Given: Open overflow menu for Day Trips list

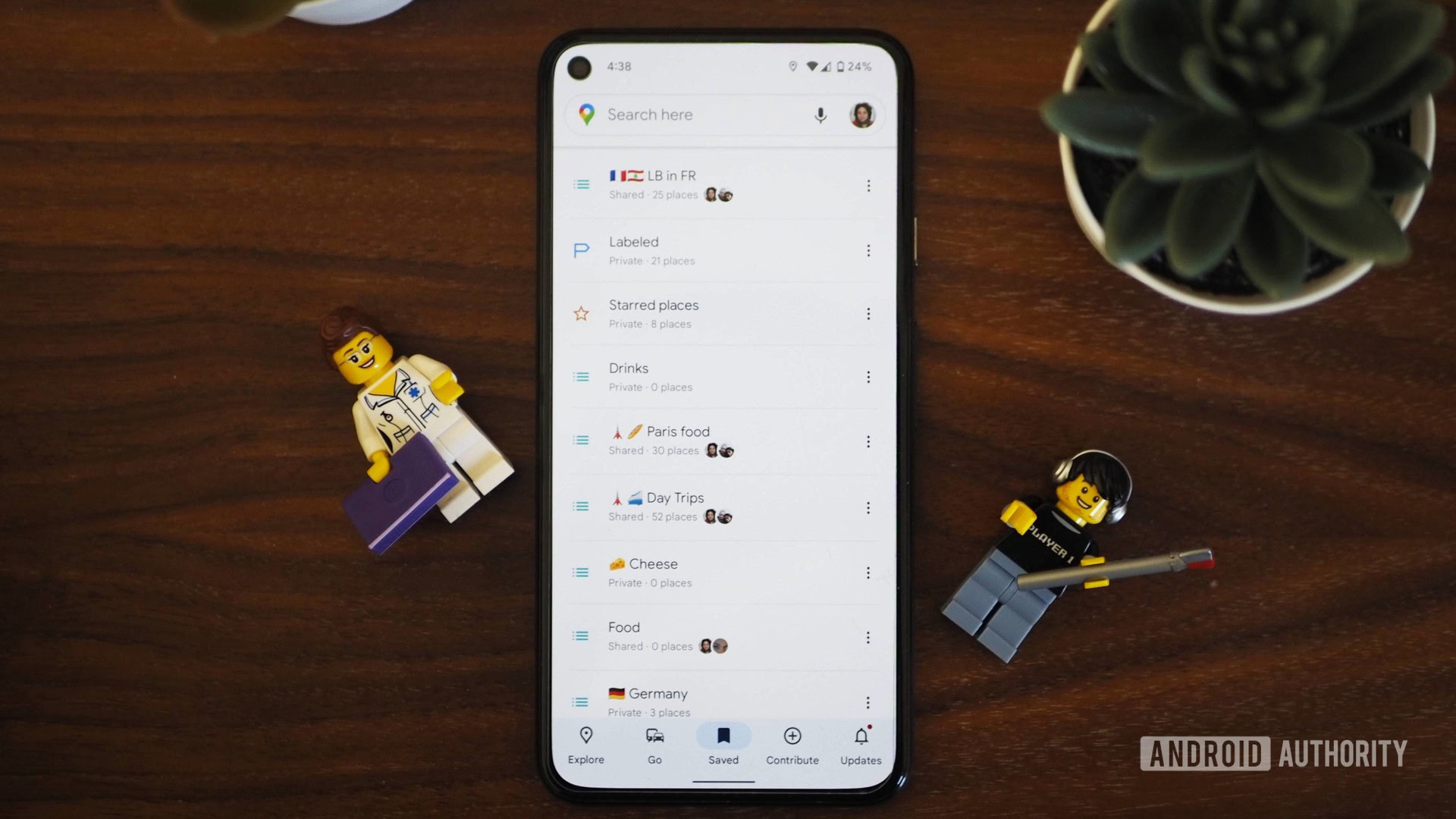Looking at the screenshot, I should (x=866, y=506).
